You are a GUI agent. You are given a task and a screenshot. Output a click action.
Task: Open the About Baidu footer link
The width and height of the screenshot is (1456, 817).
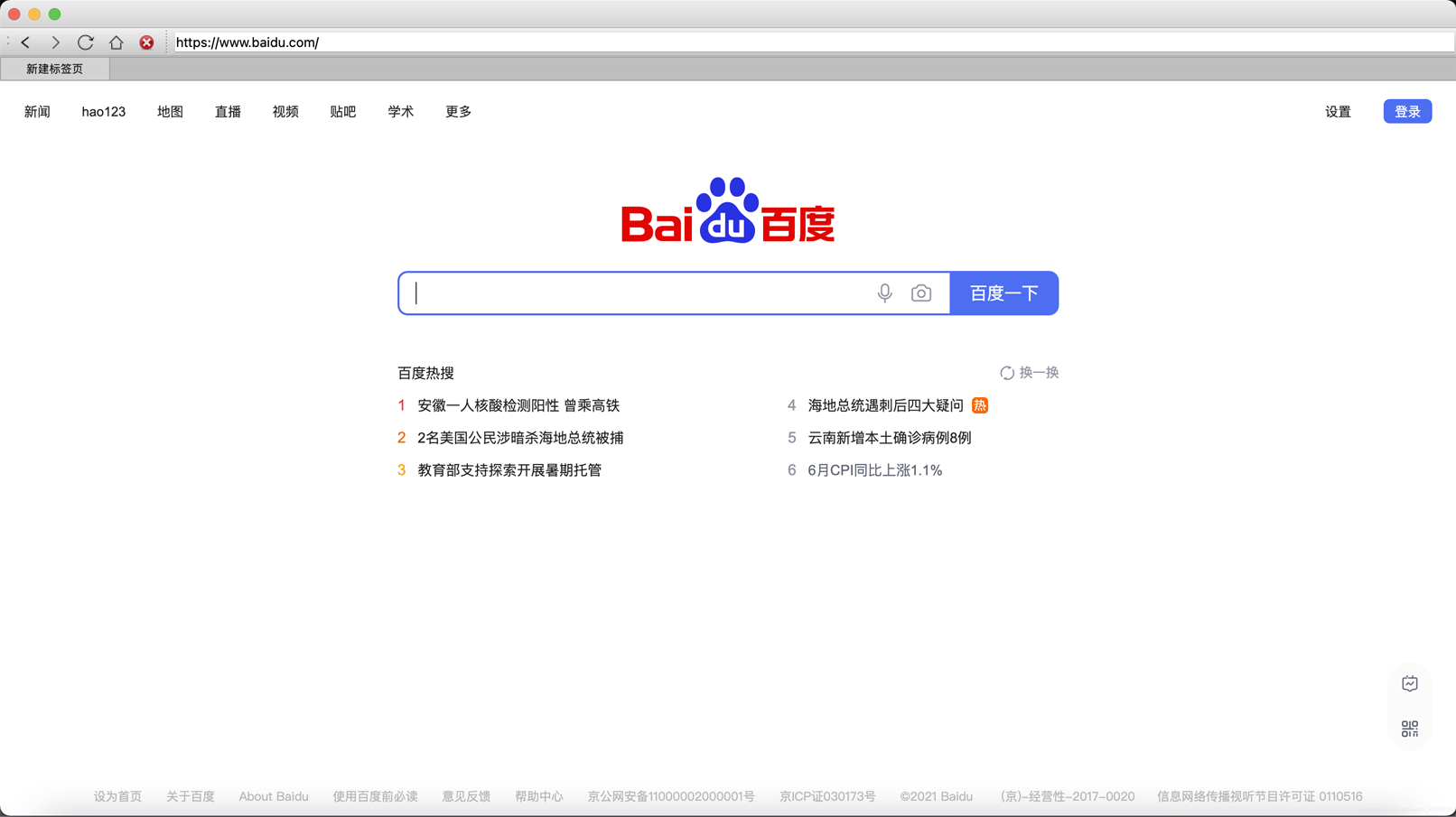pyautogui.click(x=274, y=796)
